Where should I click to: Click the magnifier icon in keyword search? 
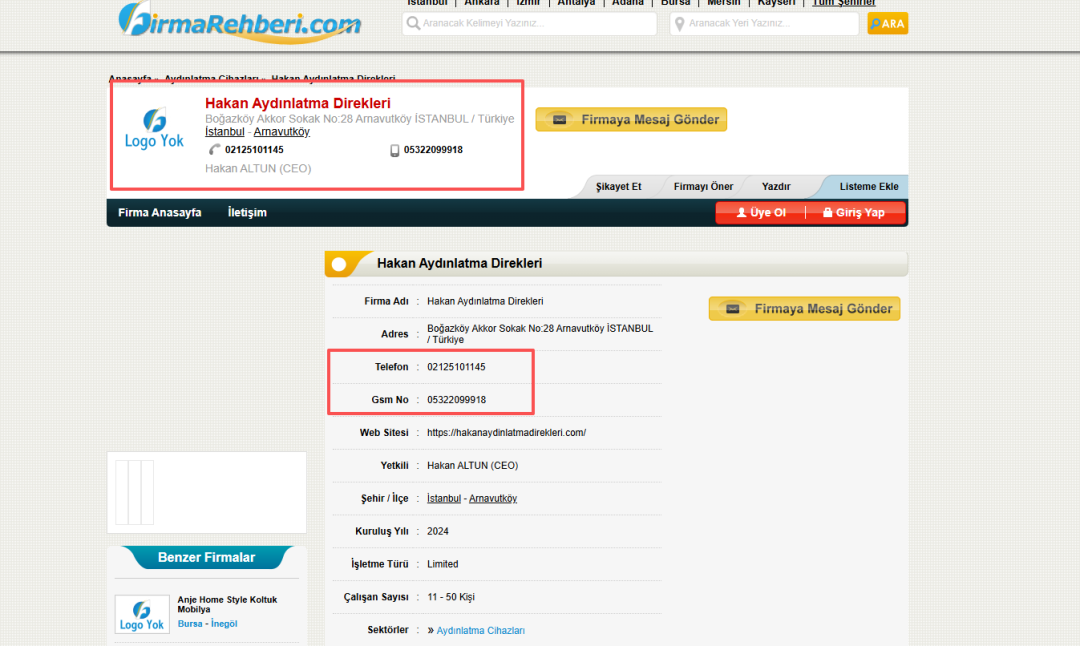(413, 23)
